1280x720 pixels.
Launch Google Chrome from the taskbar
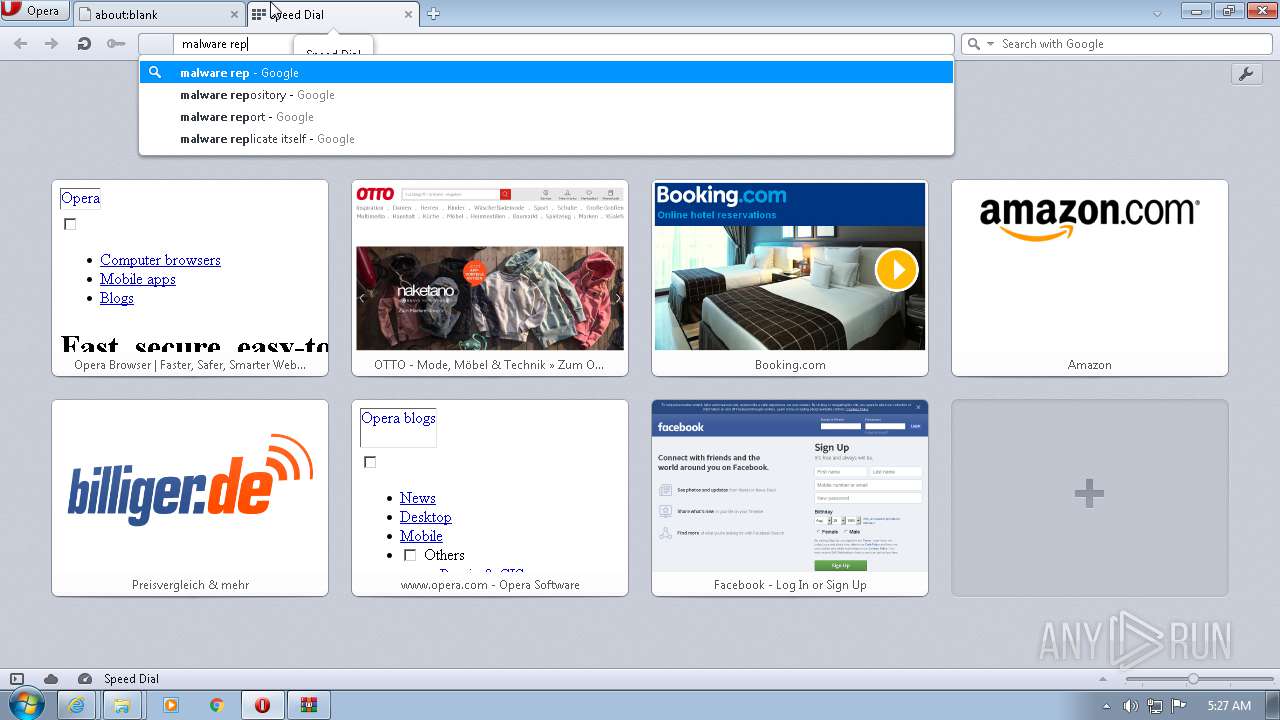pyautogui.click(x=216, y=705)
